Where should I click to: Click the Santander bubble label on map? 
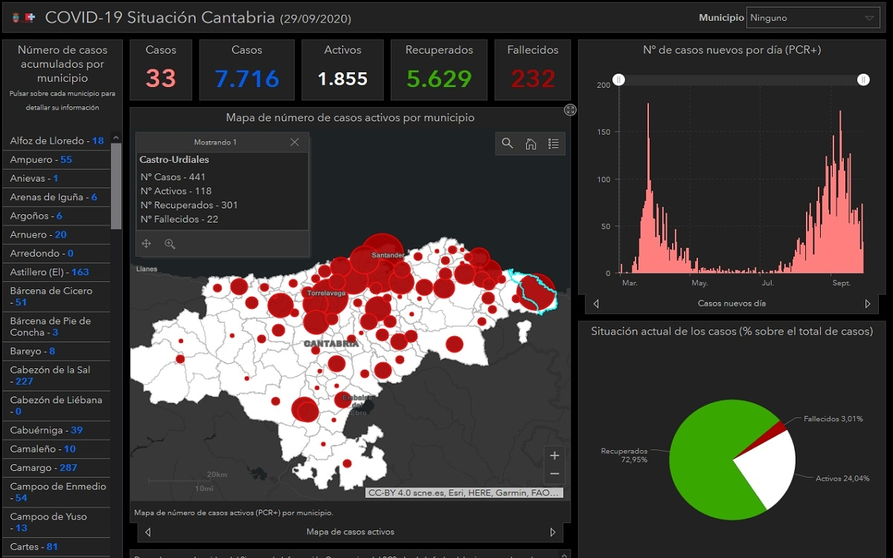(x=388, y=255)
